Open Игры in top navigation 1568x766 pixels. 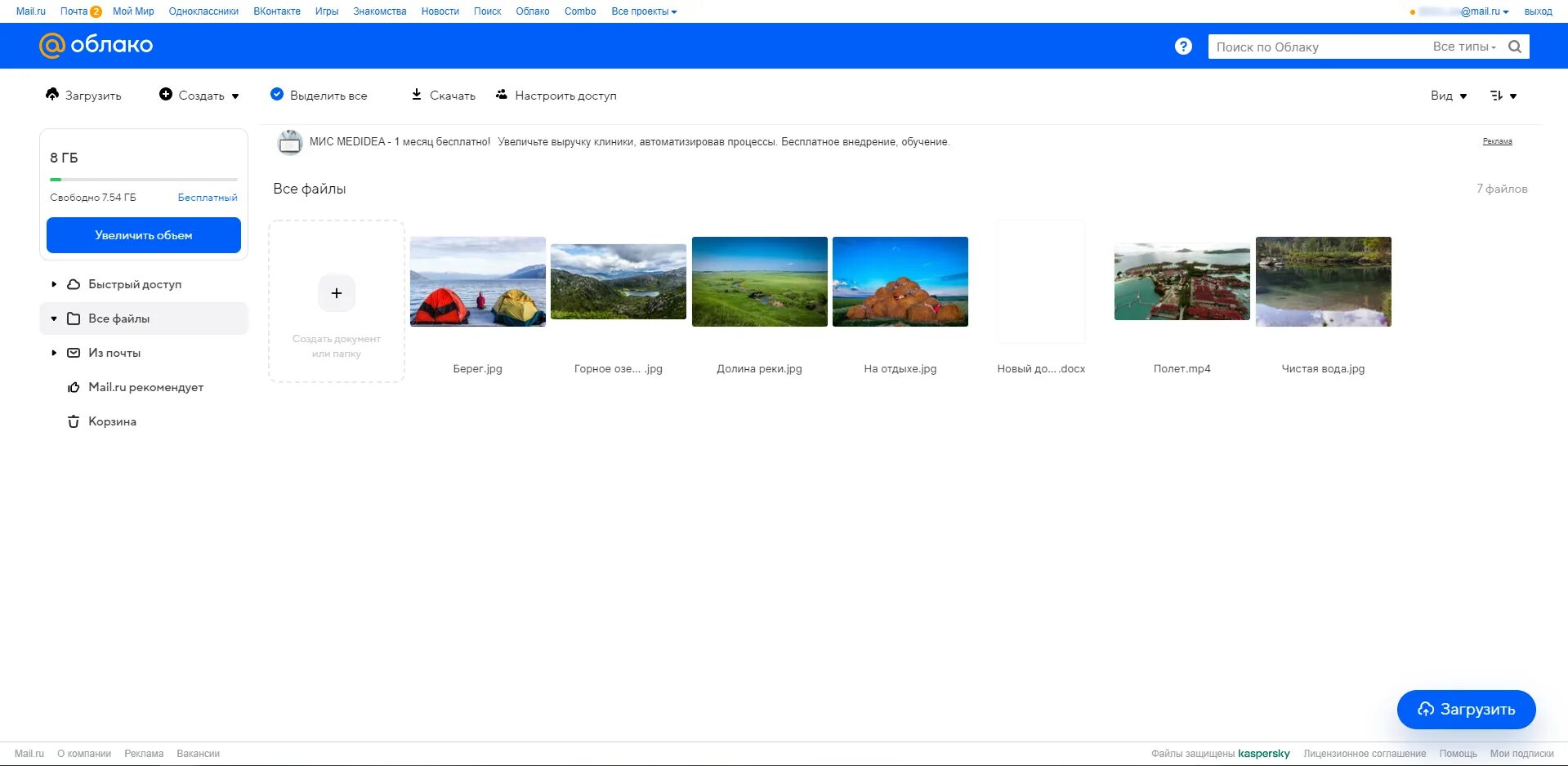click(327, 11)
